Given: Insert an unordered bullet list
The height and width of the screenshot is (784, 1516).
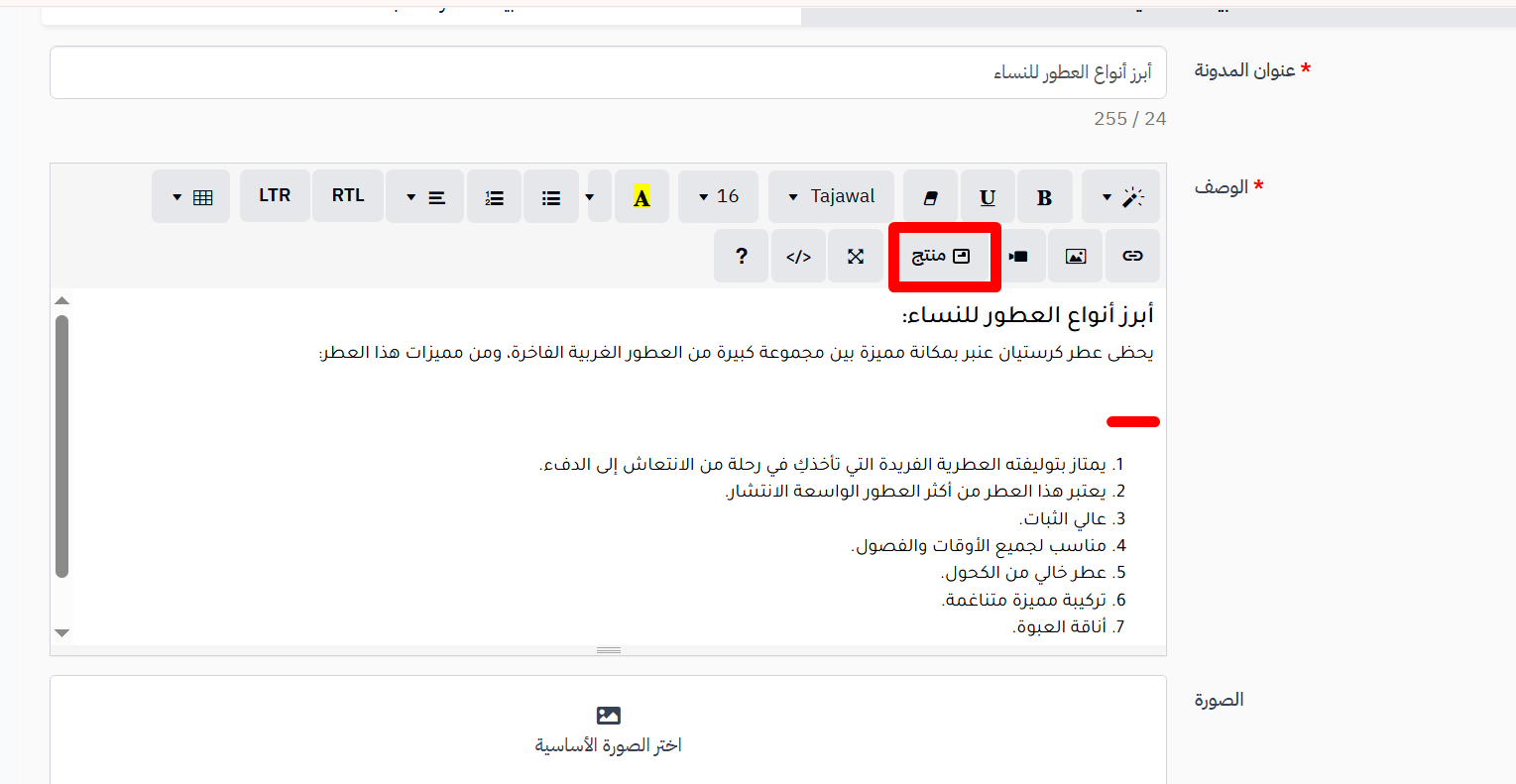Looking at the screenshot, I should pos(551,196).
